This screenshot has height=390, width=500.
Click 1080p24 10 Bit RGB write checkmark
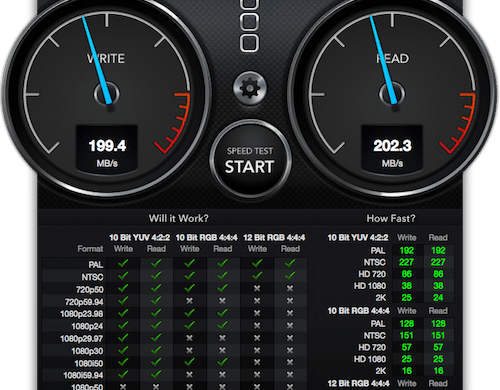coord(189,325)
